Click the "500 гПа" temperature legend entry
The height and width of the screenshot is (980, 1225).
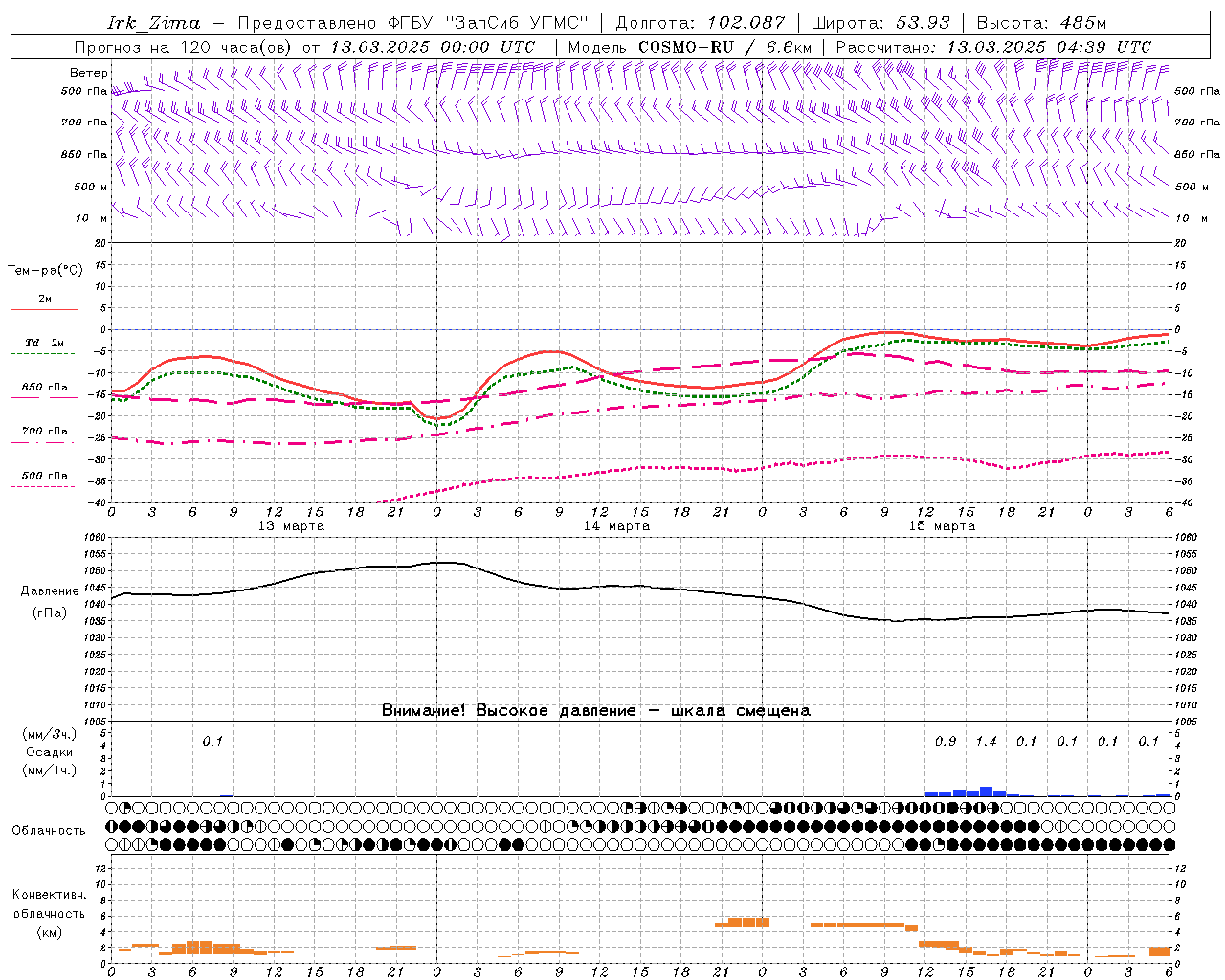[44, 476]
